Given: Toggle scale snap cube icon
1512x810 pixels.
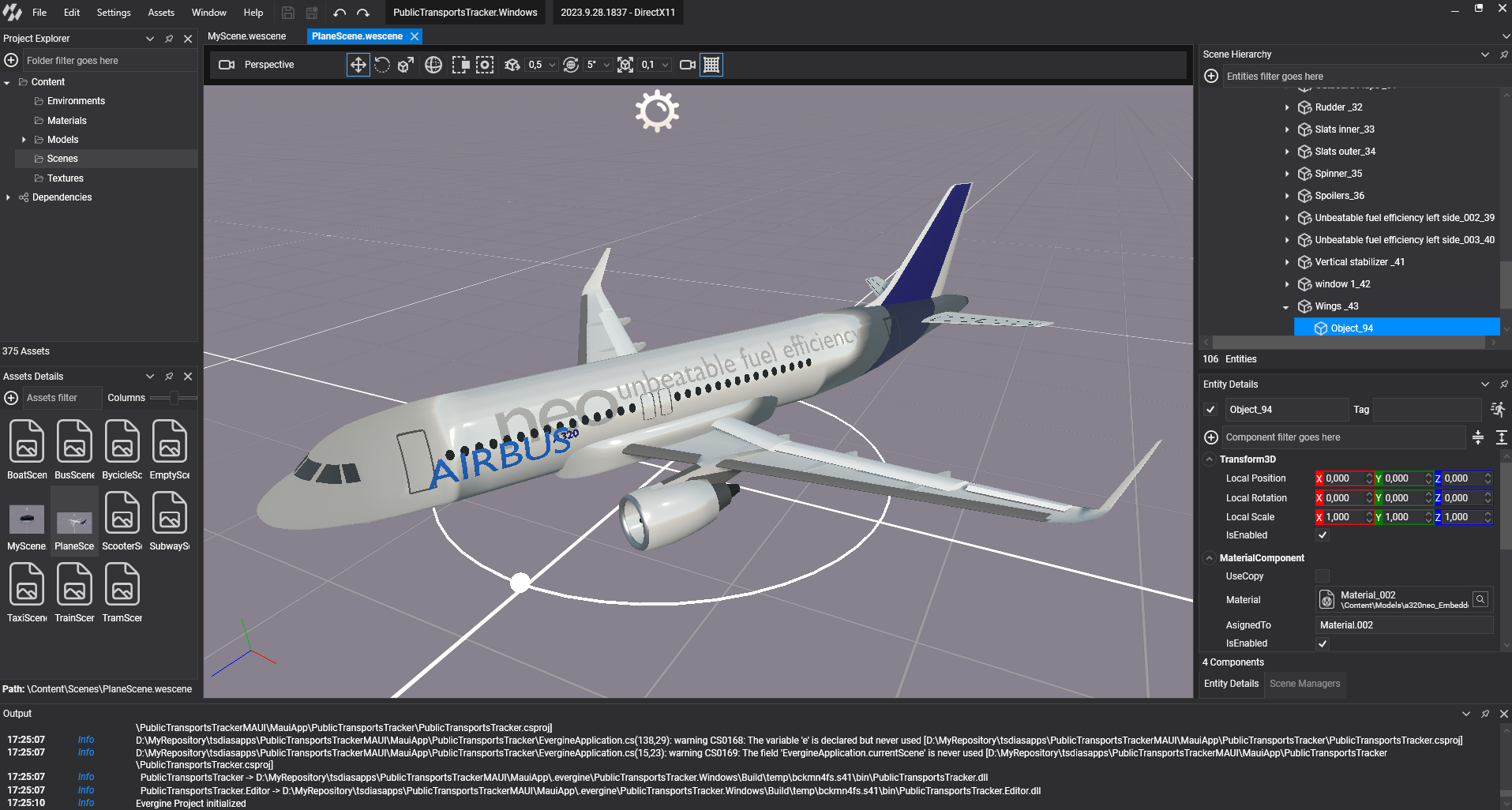Looking at the screenshot, I should click(x=625, y=65).
